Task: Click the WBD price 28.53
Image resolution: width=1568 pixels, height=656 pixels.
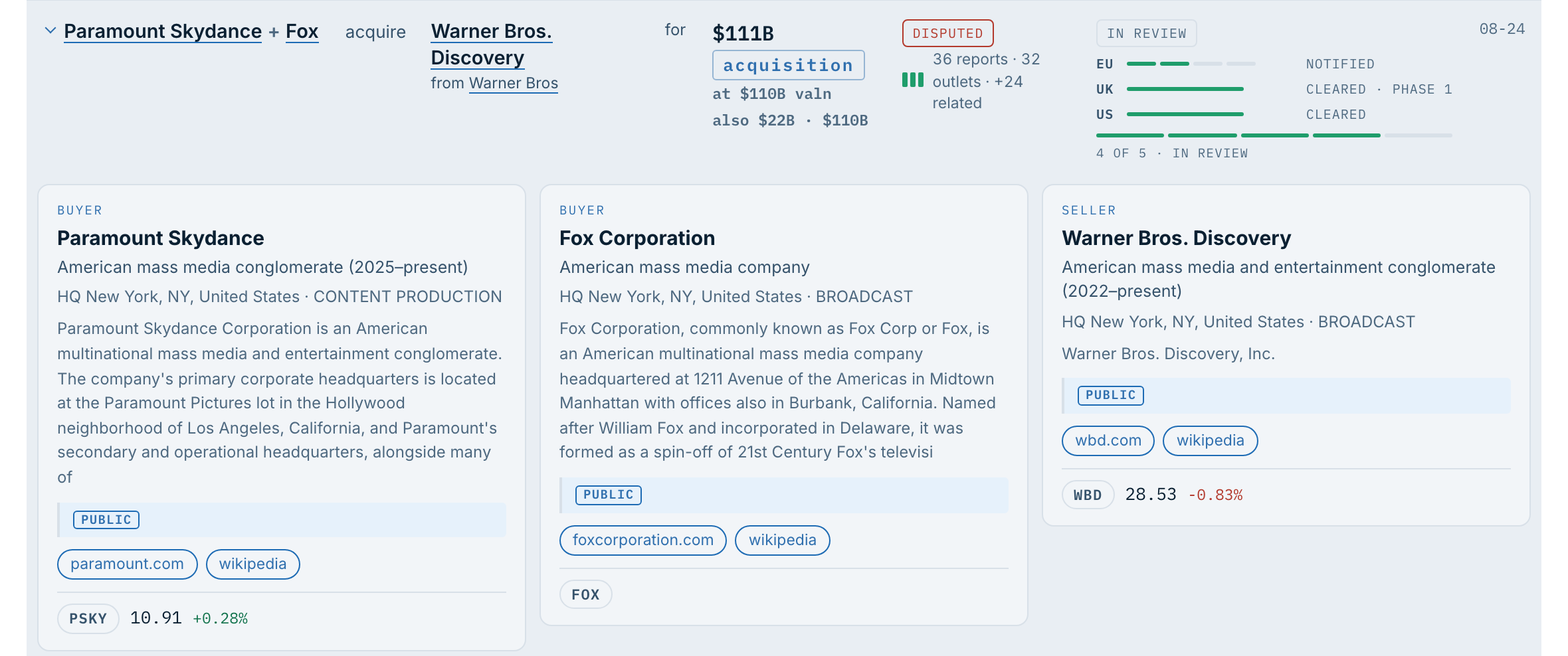Action: pos(1150,495)
